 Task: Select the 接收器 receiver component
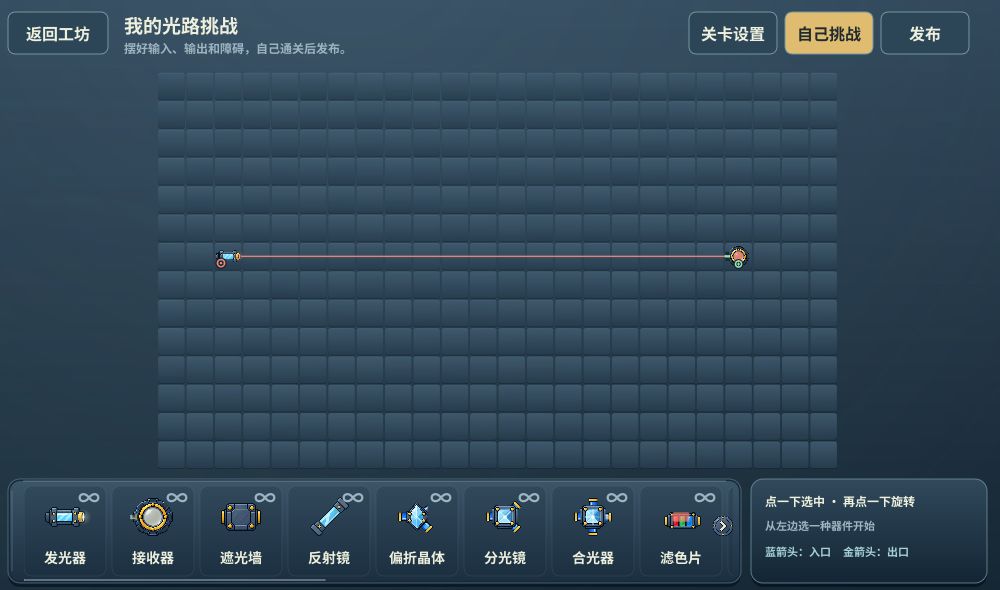click(x=152, y=531)
